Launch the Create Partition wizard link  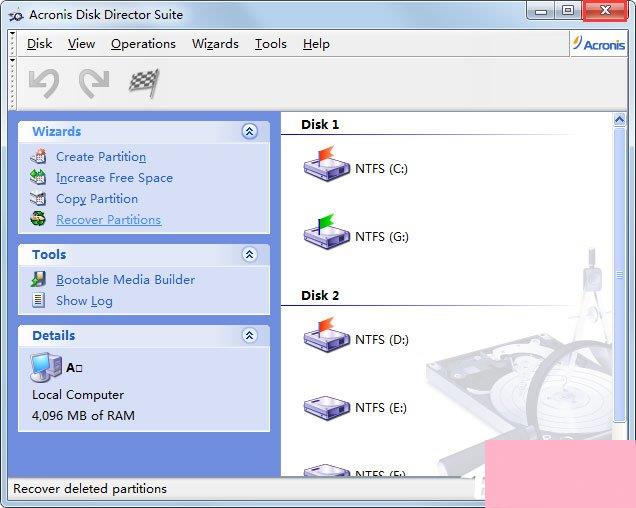101,157
